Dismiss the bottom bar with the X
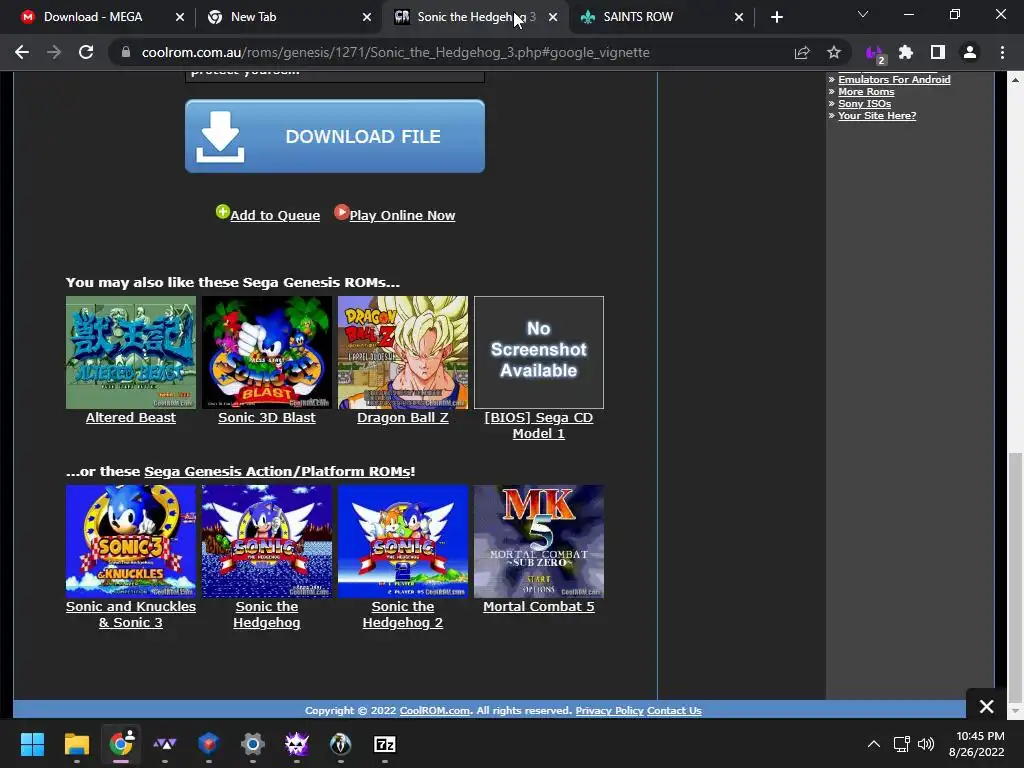Image resolution: width=1024 pixels, height=768 pixels. tap(986, 706)
